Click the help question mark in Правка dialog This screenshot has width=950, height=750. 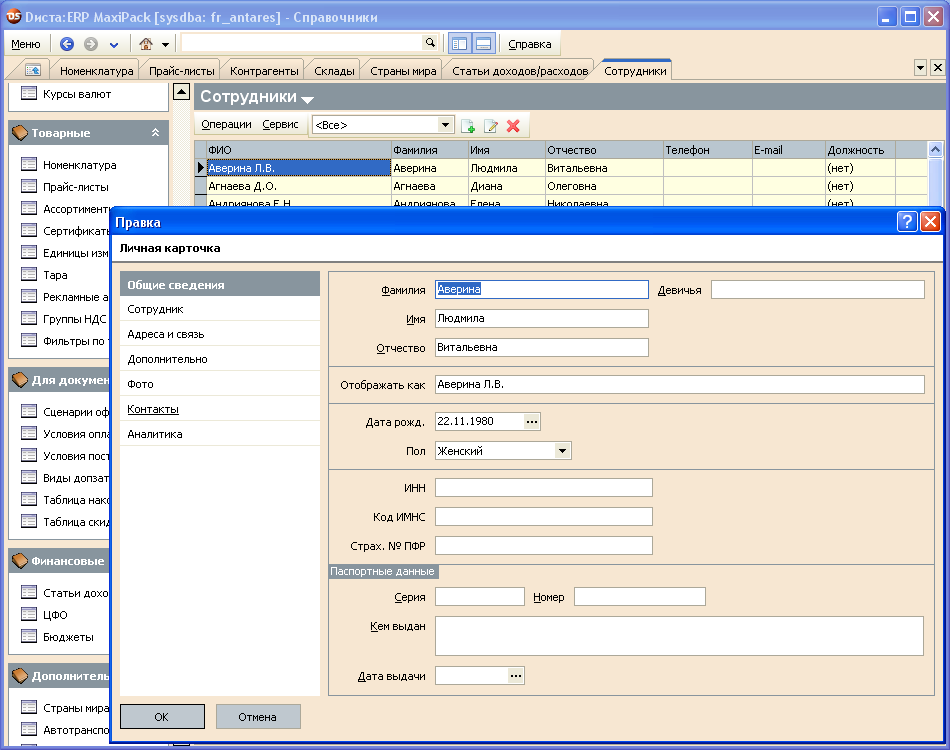907,222
